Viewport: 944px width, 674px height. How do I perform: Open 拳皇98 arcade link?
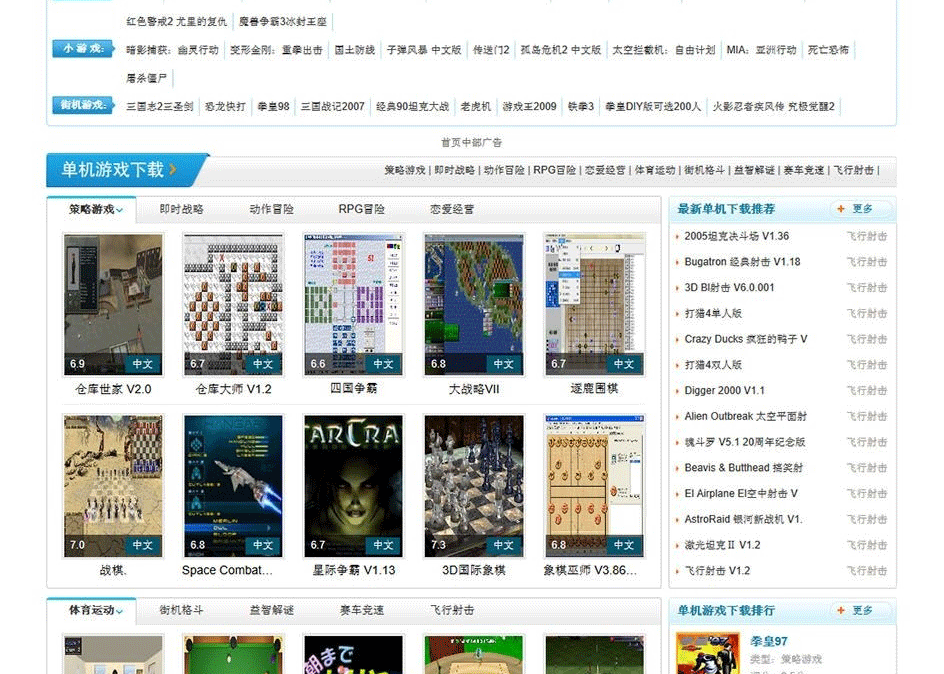click(x=273, y=107)
